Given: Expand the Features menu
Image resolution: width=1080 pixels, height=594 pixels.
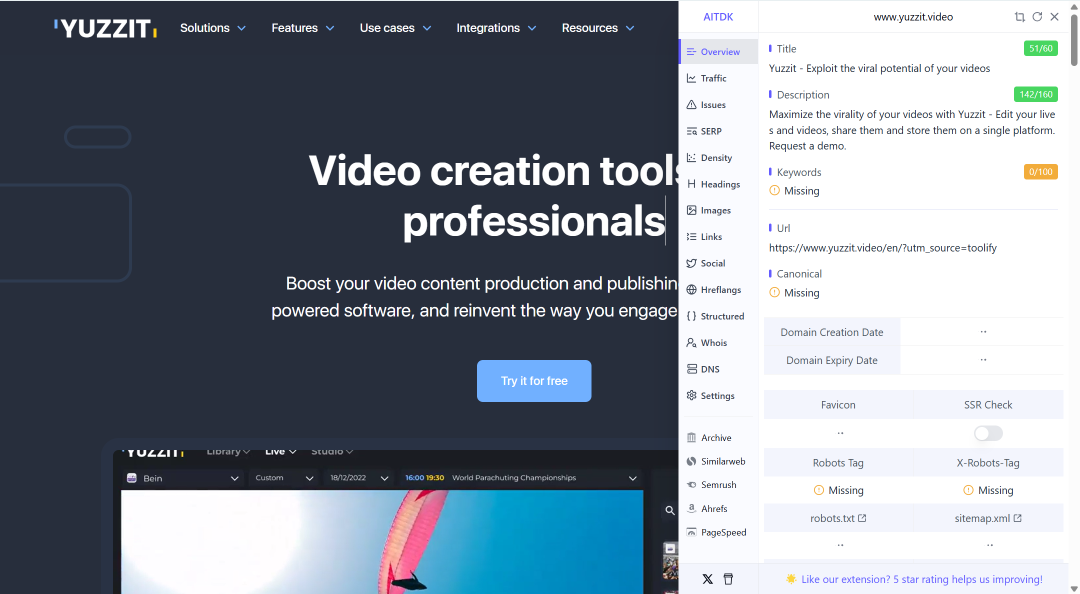Looking at the screenshot, I should point(302,28).
